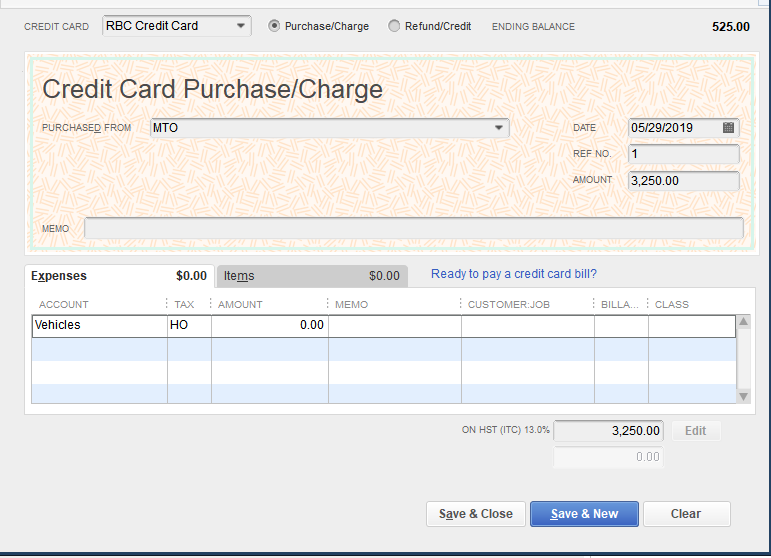
Task: Open the date calendar picker icon
Action: coord(728,128)
